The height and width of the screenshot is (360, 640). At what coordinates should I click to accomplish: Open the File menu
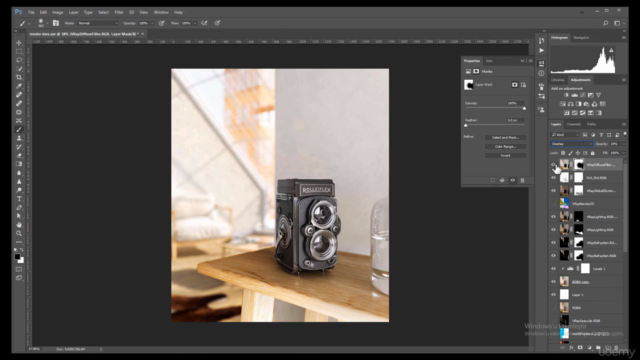pyautogui.click(x=31, y=12)
